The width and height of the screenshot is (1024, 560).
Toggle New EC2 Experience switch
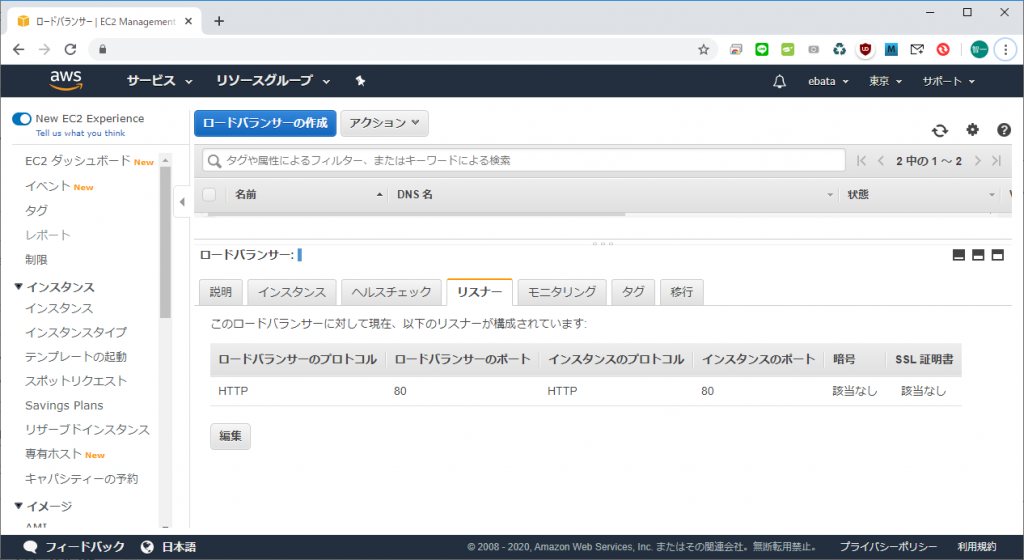22,119
